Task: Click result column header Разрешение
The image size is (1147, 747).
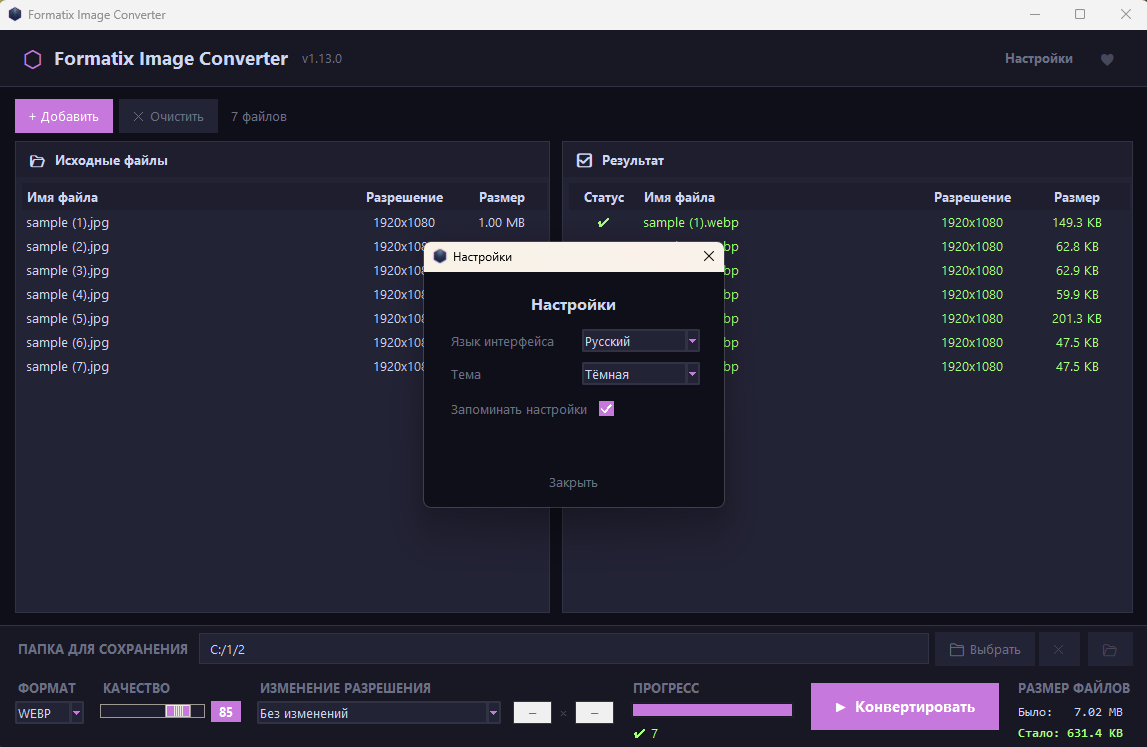Action: coord(972,198)
